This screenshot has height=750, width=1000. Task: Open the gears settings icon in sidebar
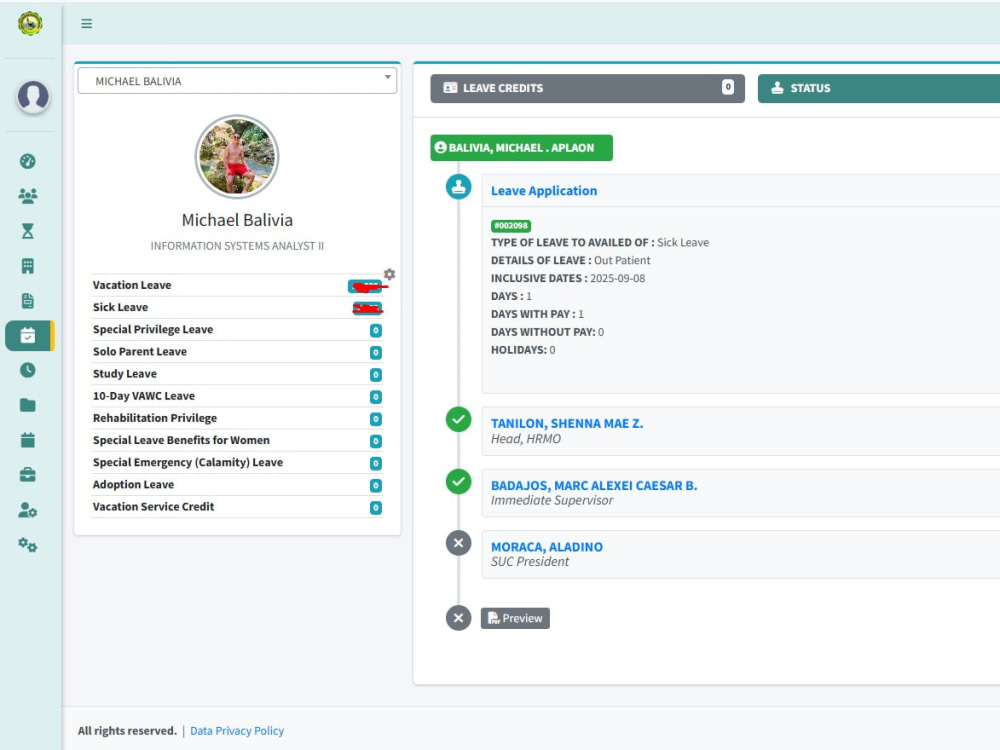point(27,545)
